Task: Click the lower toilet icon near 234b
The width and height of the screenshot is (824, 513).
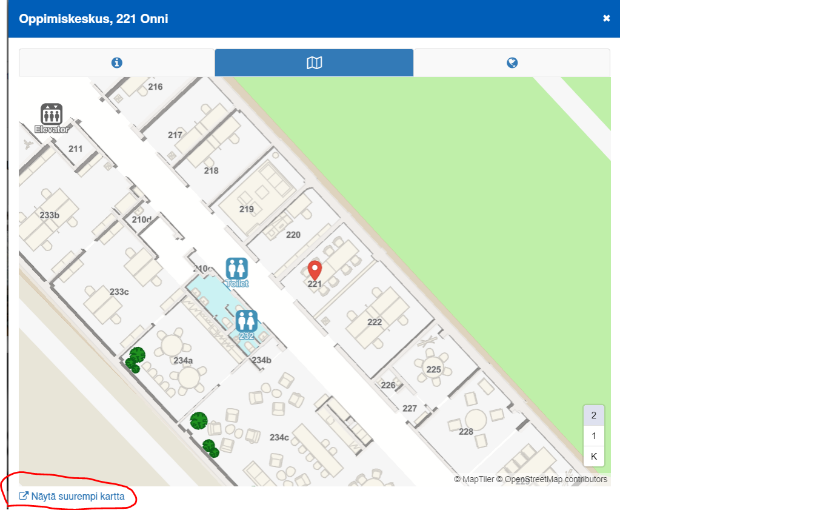Action: 247,321
